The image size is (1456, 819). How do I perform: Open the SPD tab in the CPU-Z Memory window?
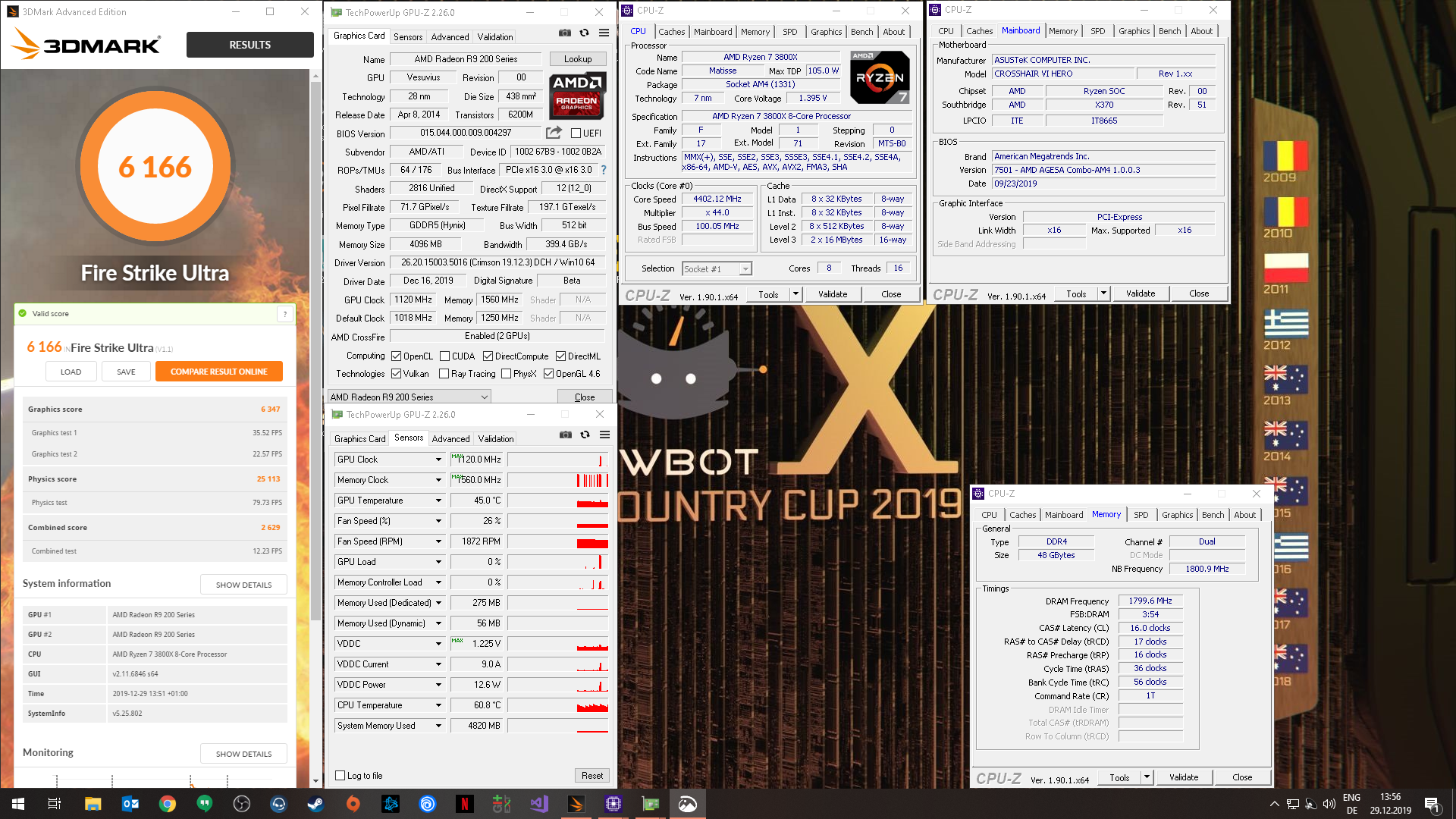(1141, 515)
